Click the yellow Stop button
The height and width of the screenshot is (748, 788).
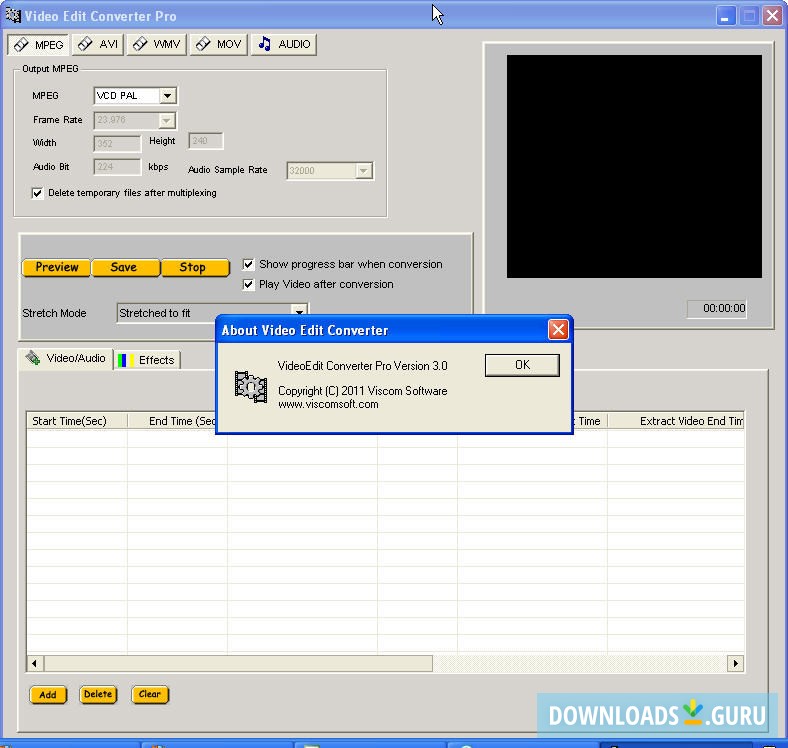pyautogui.click(x=195, y=267)
